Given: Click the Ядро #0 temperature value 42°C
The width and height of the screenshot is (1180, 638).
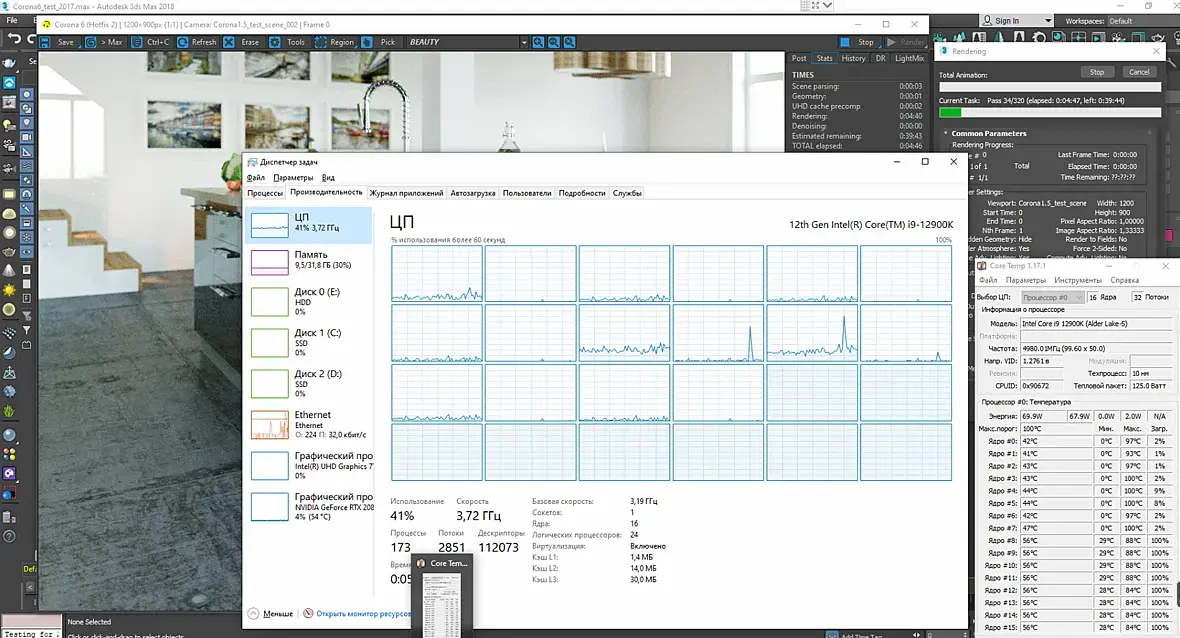Looking at the screenshot, I should pos(1057,441).
